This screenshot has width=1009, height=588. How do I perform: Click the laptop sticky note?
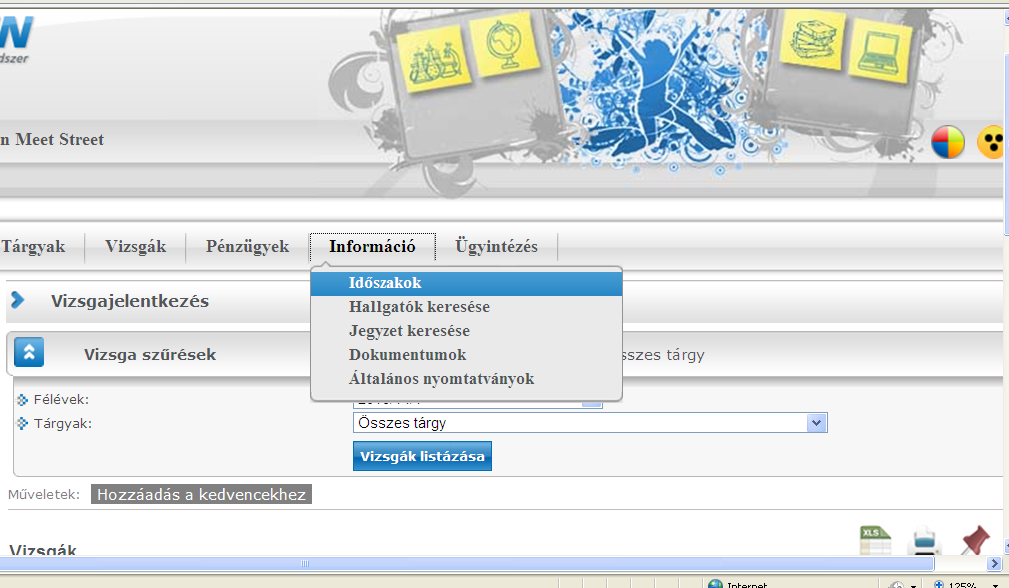(880, 51)
